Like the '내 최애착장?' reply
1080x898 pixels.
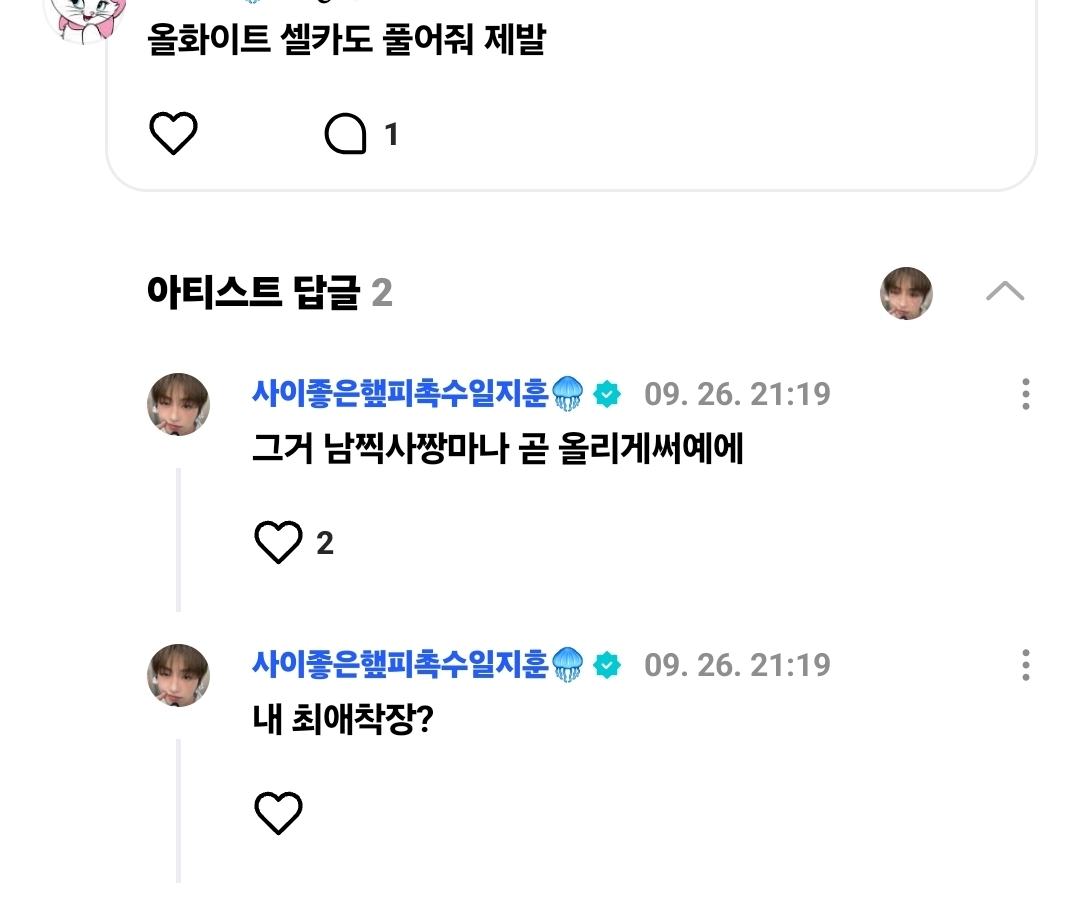coord(278,813)
